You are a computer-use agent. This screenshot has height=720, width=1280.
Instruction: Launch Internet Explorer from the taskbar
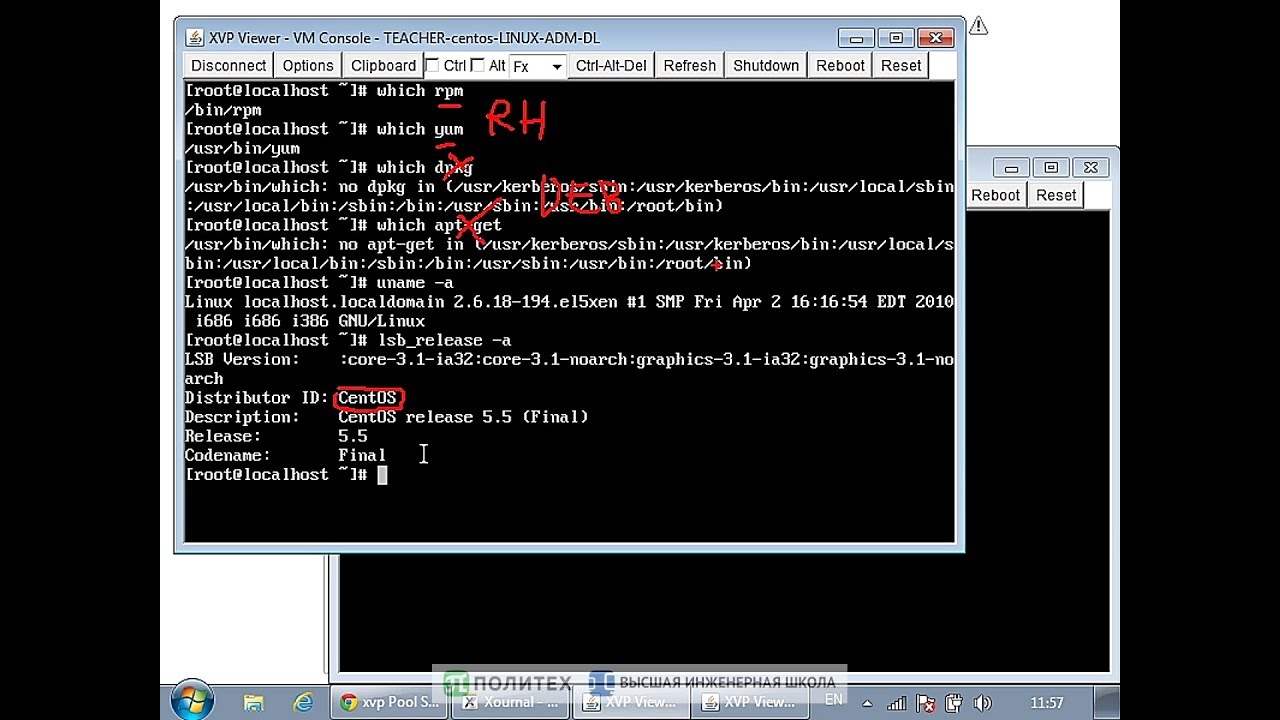tap(302, 703)
